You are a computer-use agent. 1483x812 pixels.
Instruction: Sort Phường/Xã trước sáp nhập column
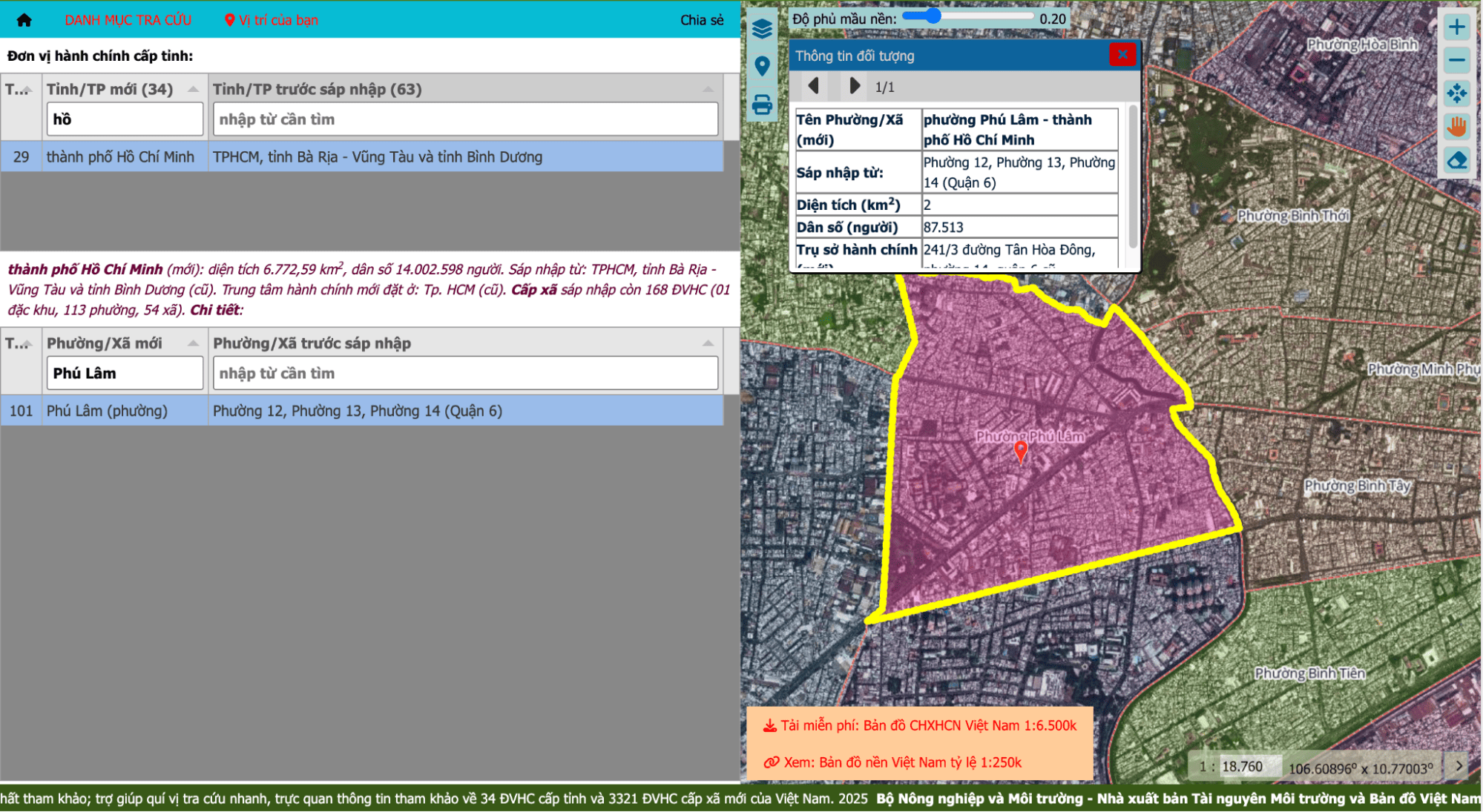708,343
